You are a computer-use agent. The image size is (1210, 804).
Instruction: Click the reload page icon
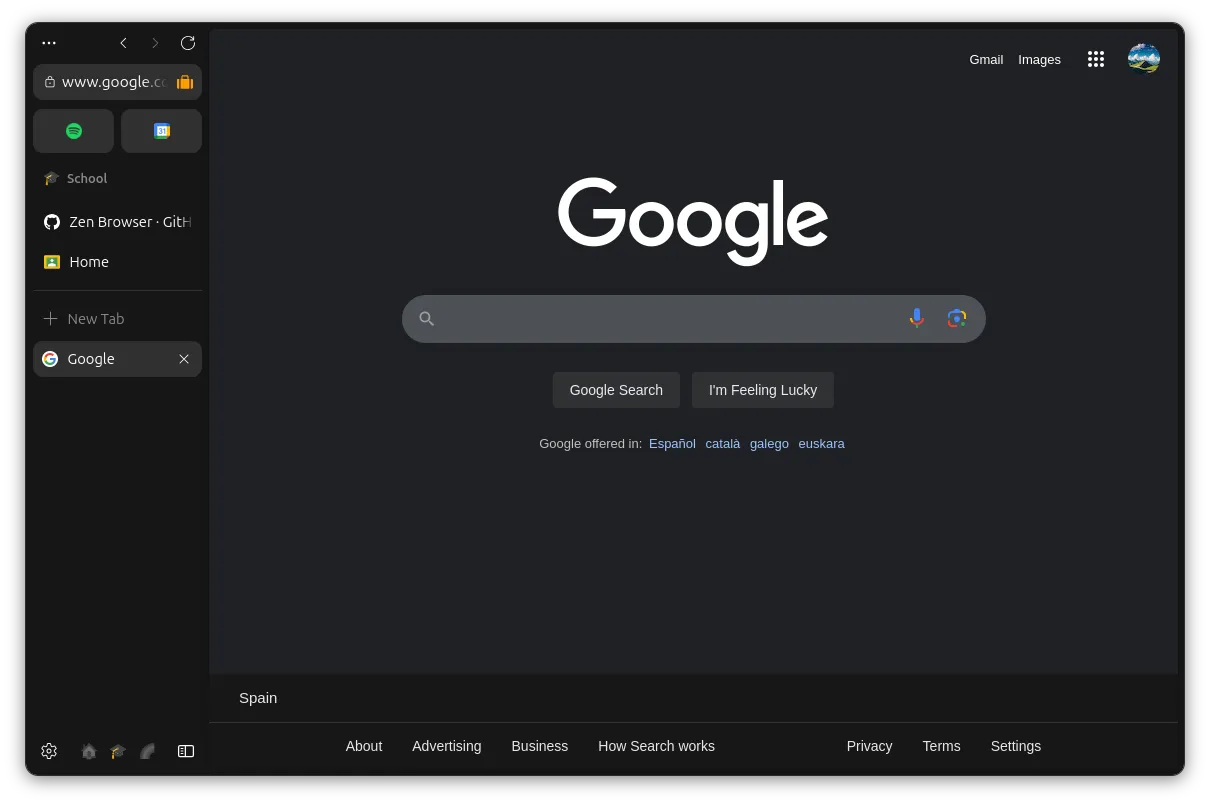[x=187, y=43]
